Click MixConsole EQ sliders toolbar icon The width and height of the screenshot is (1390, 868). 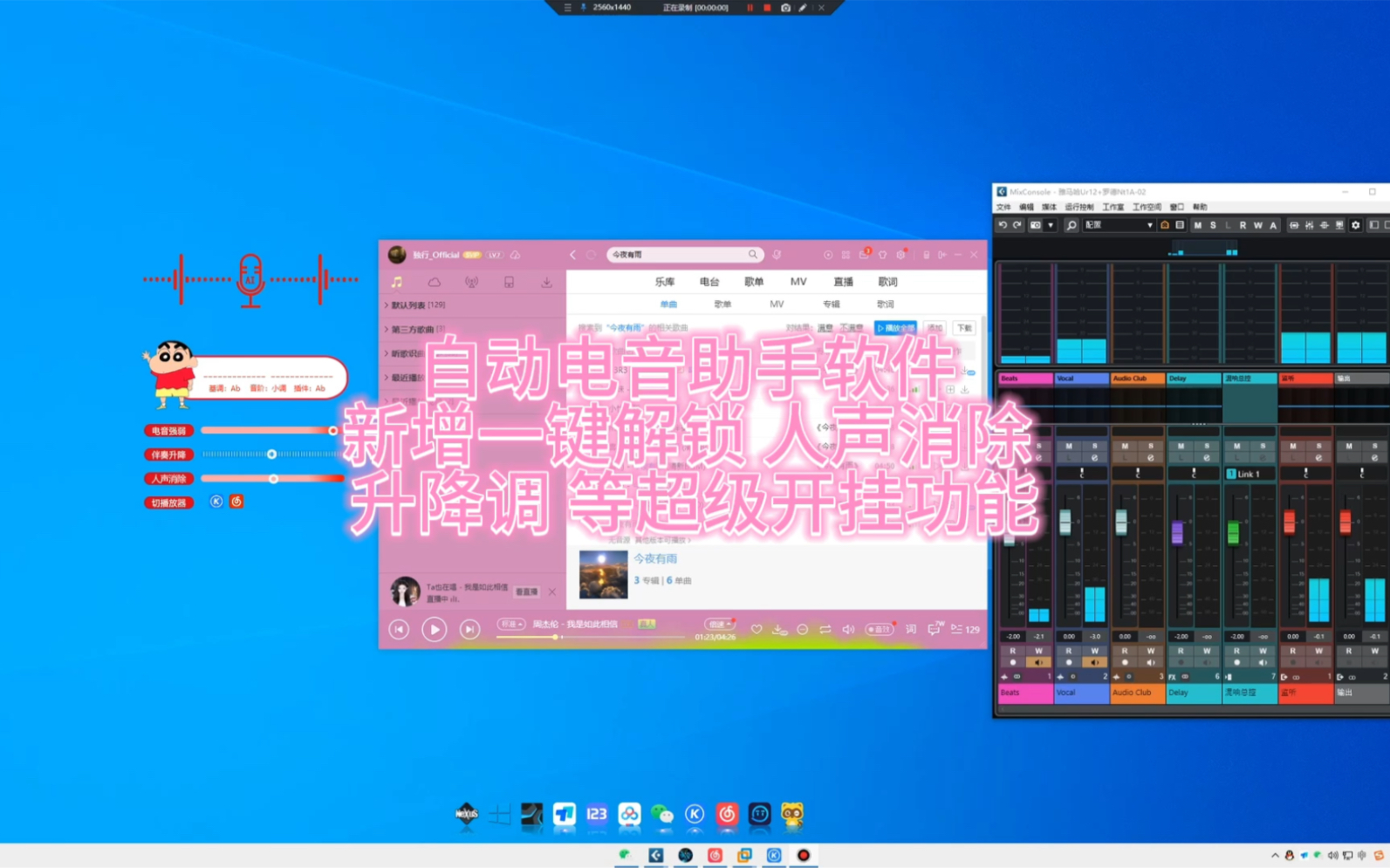(x=1309, y=225)
